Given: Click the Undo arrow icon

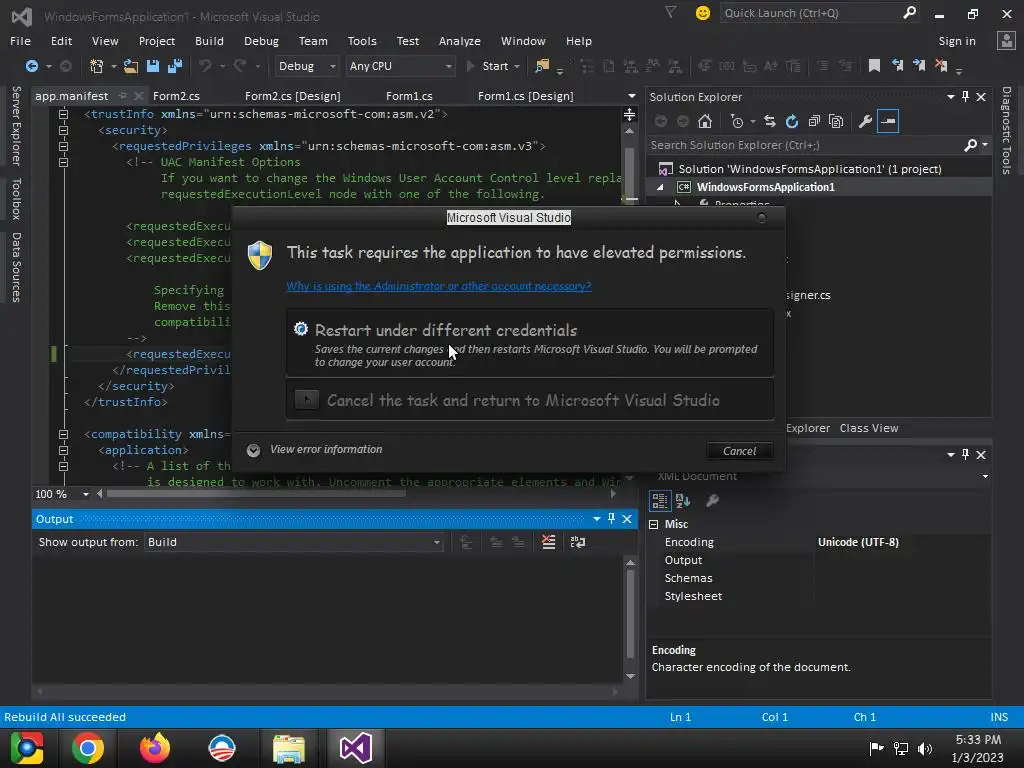Looking at the screenshot, I should pyautogui.click(x=205, y=66).
